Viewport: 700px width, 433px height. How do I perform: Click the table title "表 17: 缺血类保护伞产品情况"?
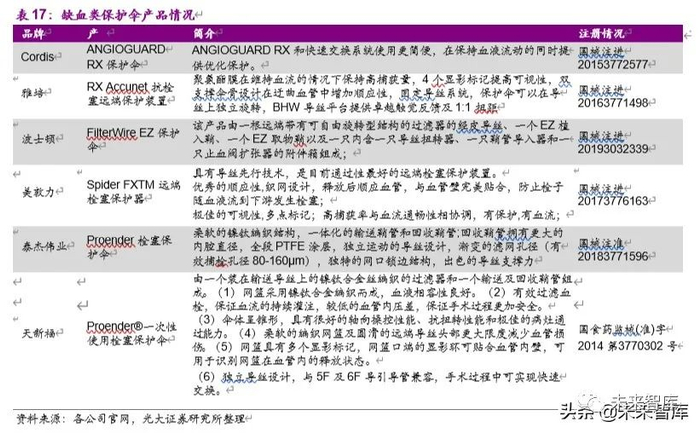point(105,14)
